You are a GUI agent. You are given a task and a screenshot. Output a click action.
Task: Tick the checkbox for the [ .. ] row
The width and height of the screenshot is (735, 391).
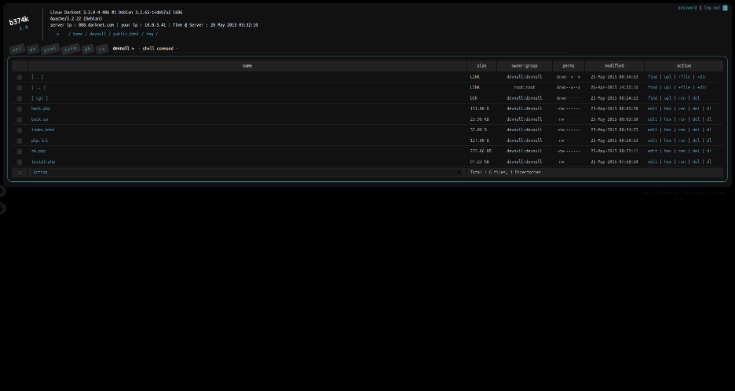click(20, 88)
